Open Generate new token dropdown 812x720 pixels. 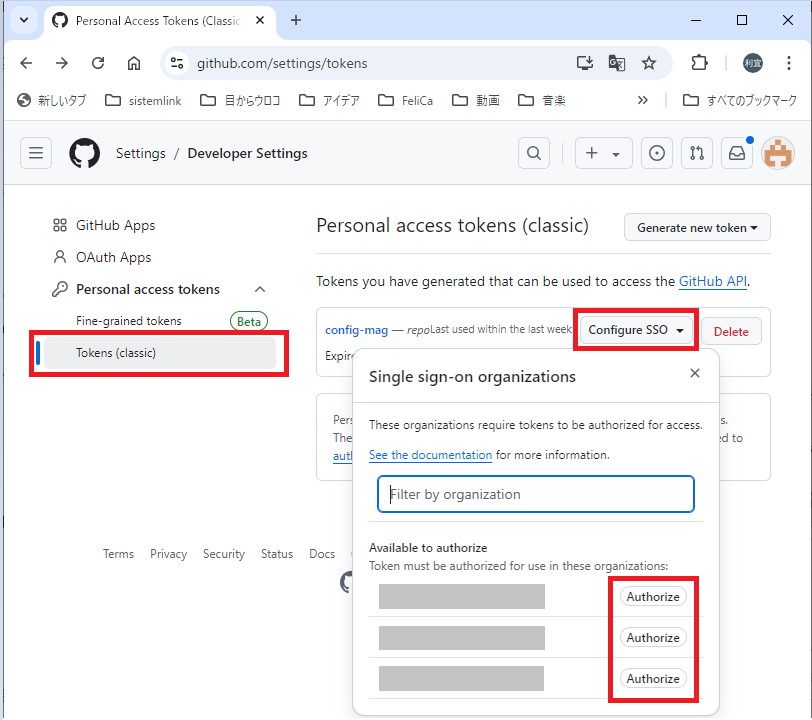(697, 227)
